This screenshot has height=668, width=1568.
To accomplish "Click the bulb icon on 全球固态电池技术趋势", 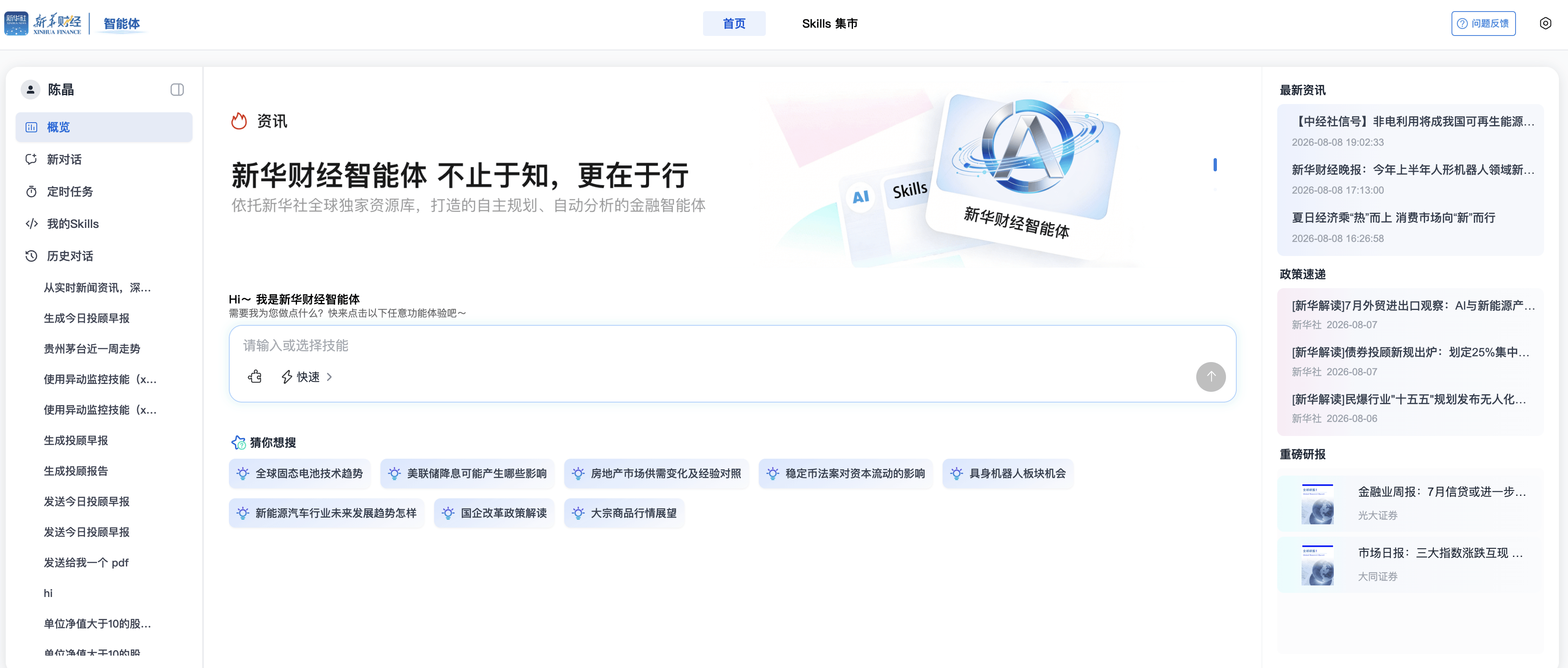I will pos(243,473).
